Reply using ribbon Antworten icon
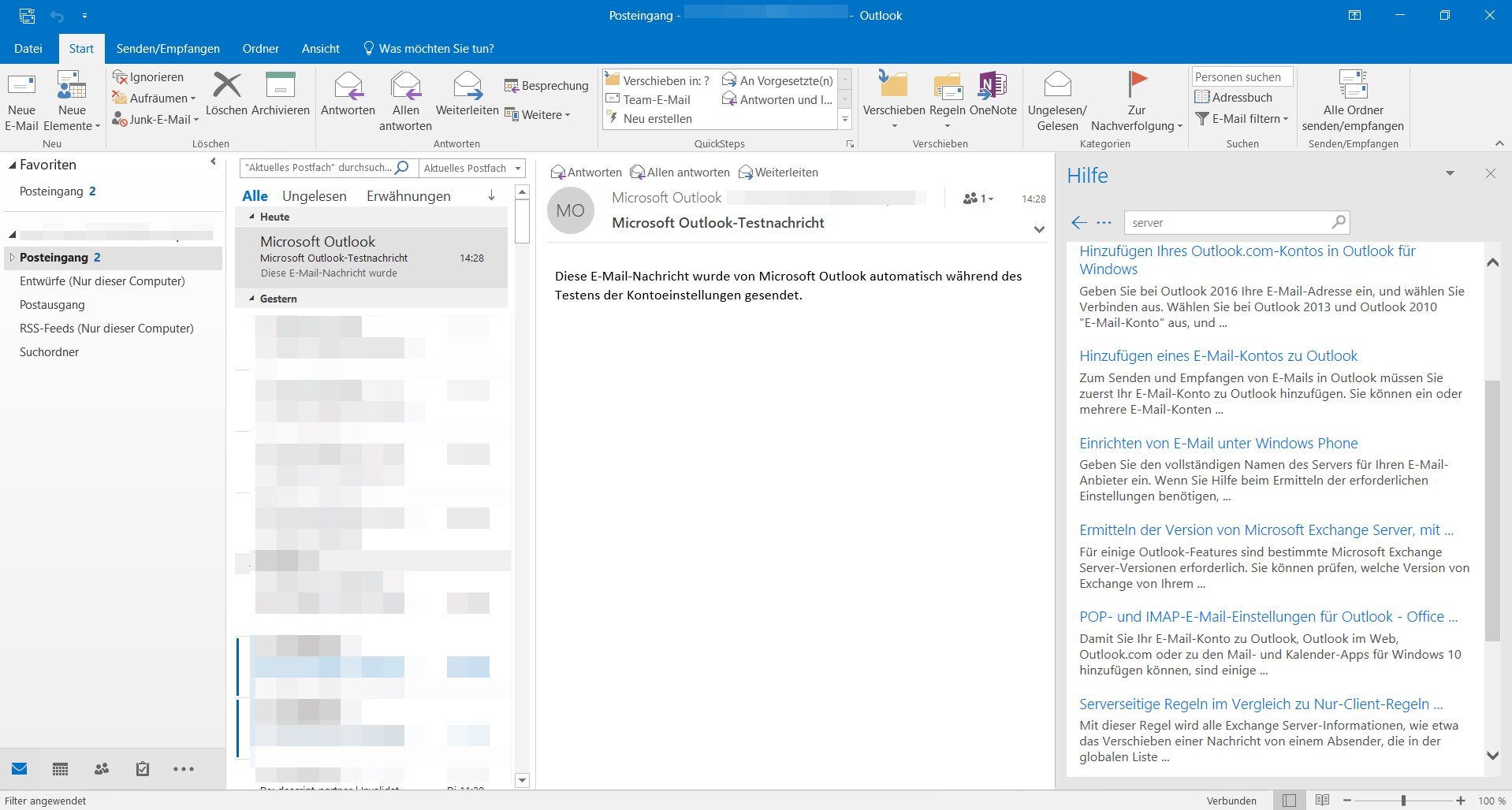 point(348,95)
